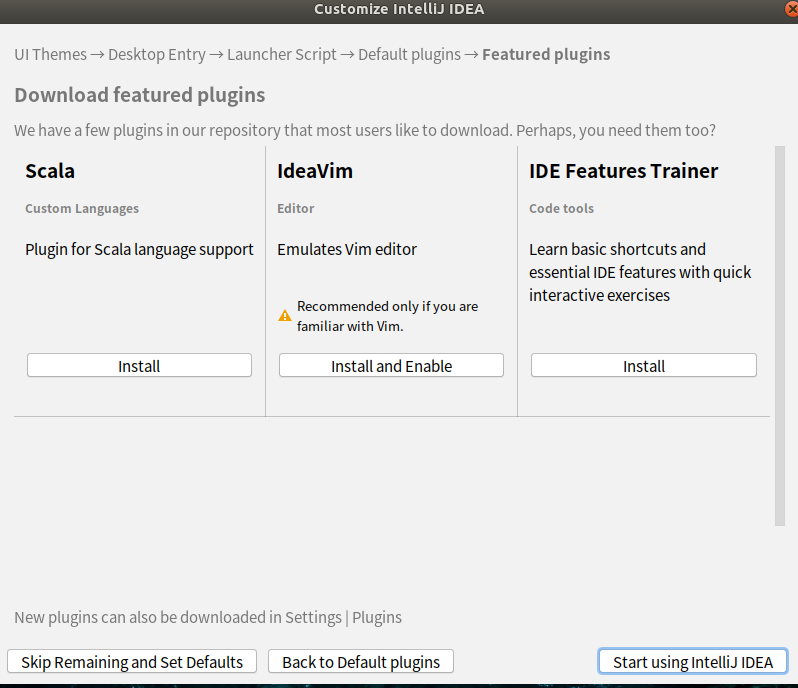Click the Editor category label

(296, 209)
